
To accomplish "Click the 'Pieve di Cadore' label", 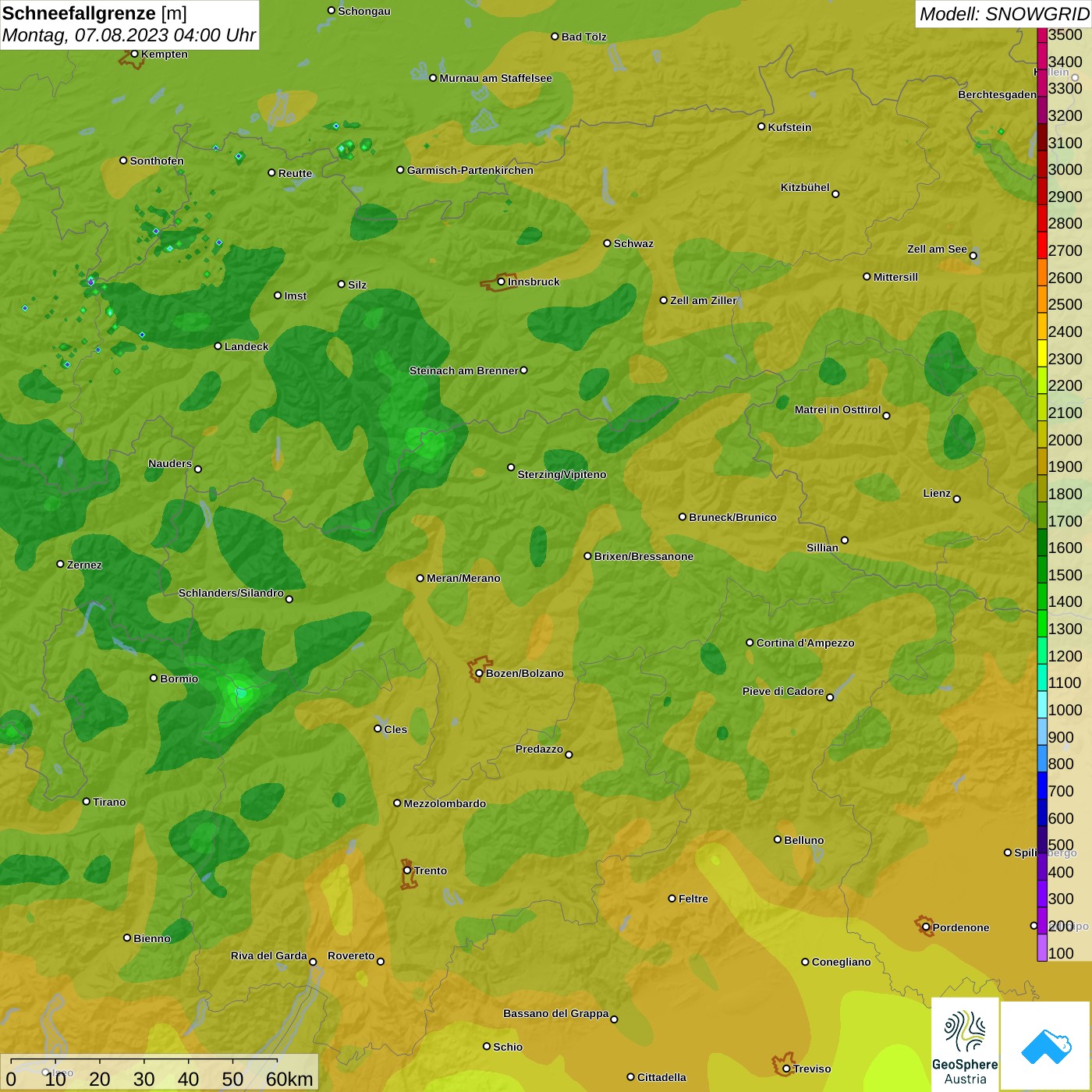I will click(783, 691).
